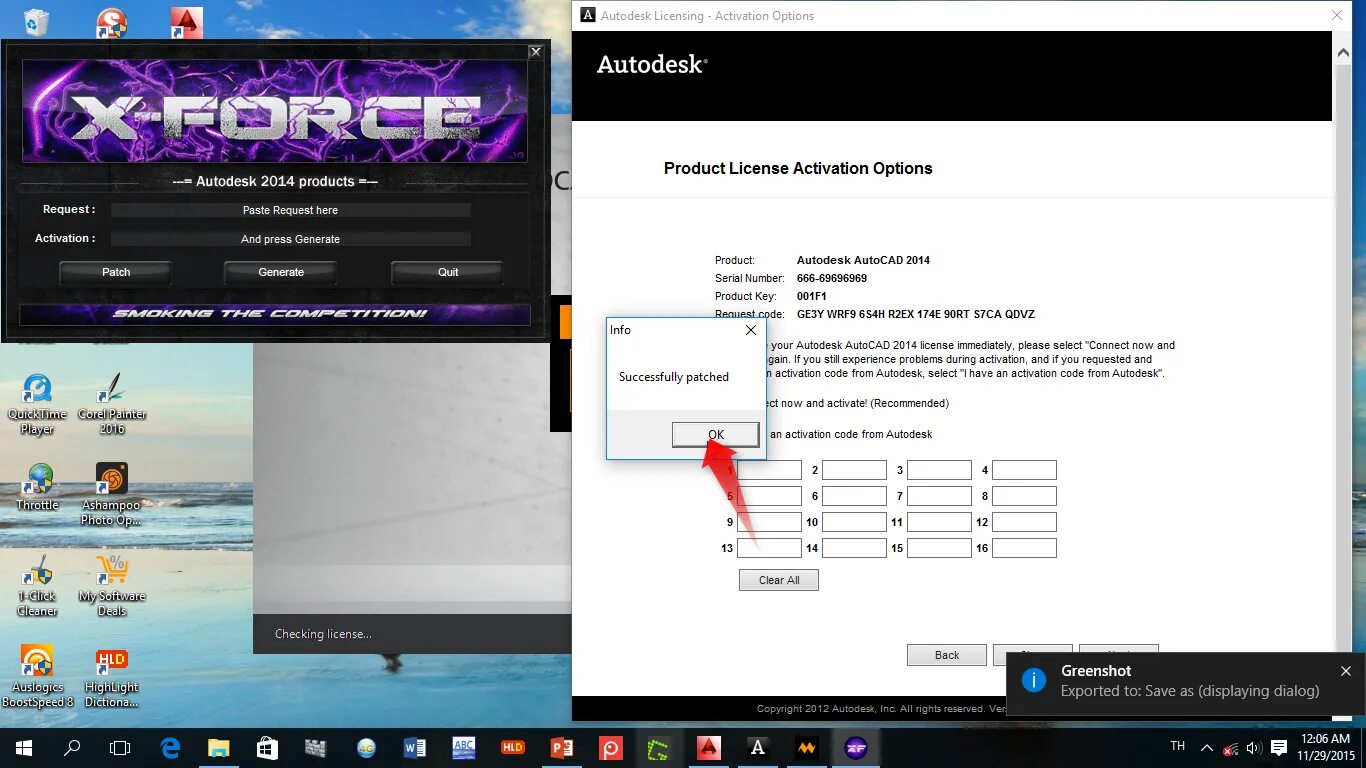Click Clear All below the code fields

[x=779, y=580]
